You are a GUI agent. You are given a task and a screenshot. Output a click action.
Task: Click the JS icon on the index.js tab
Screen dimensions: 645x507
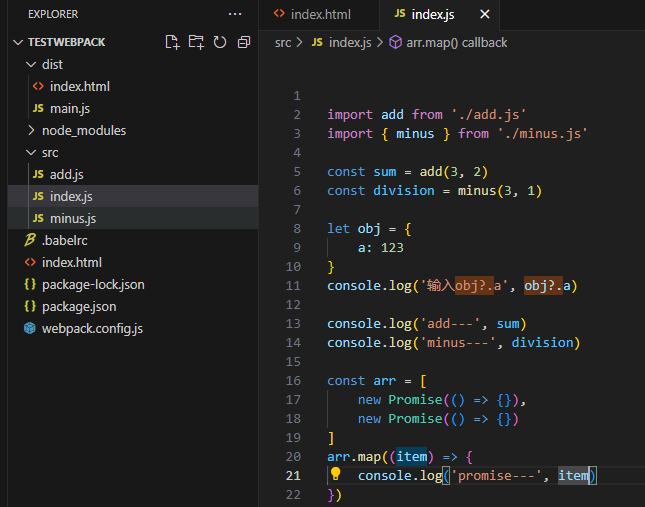[x=400, y=14]
